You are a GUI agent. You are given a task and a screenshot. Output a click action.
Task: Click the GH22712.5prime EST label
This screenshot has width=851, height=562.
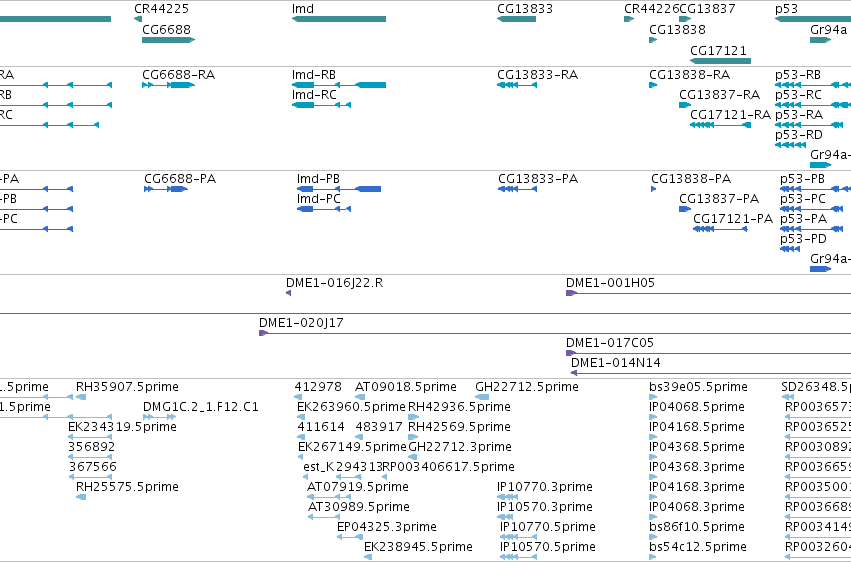point(526,387)
